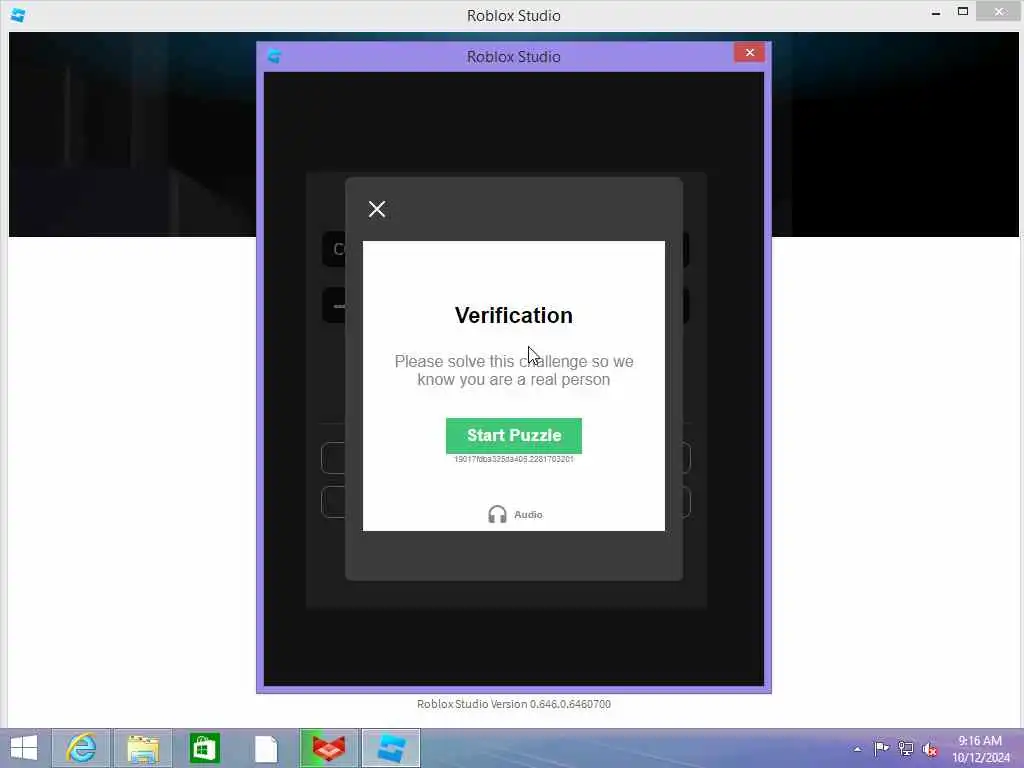Screen dimensions: 1024x768
Task: Switch to the Audio challenge option
Action: pos(515,515)
